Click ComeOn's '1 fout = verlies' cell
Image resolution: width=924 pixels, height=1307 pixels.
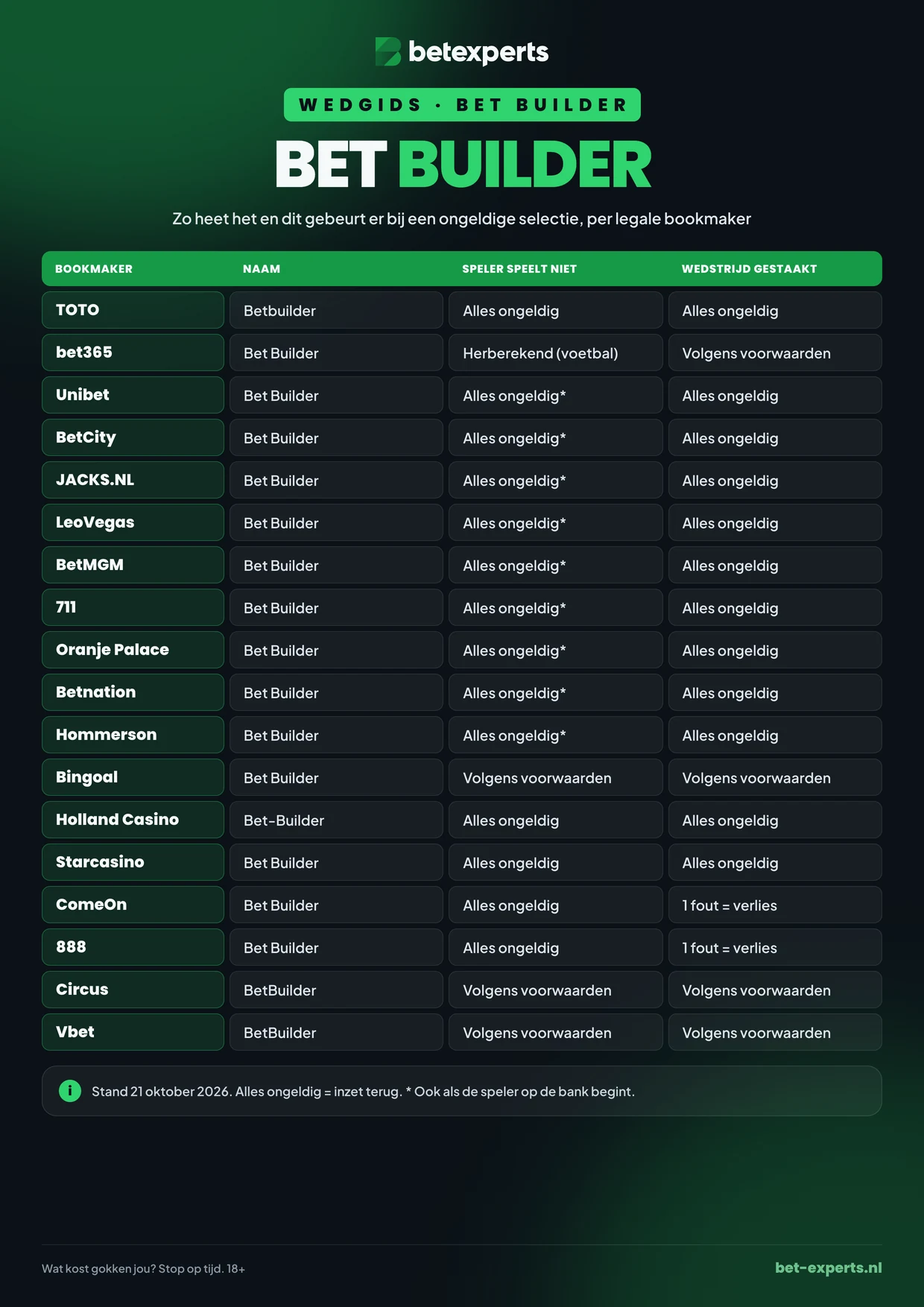point(775,905)
